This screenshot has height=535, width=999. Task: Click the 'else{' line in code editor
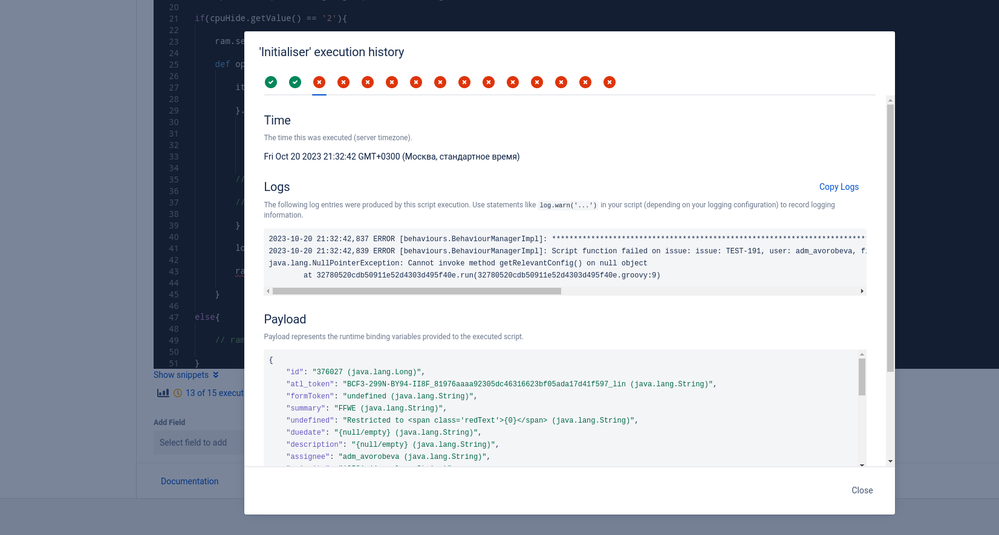[x=207, y=317]
